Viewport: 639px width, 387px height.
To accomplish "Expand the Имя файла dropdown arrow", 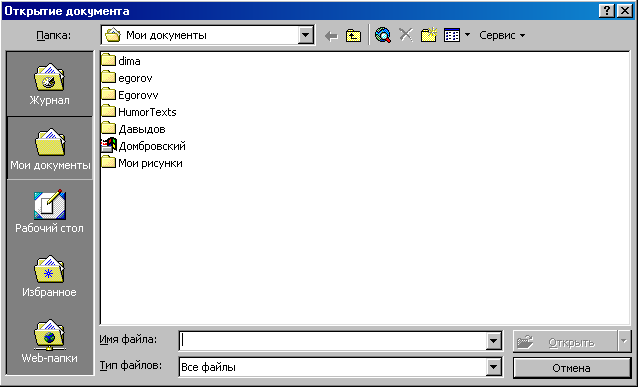I will [x=493, y=341].
